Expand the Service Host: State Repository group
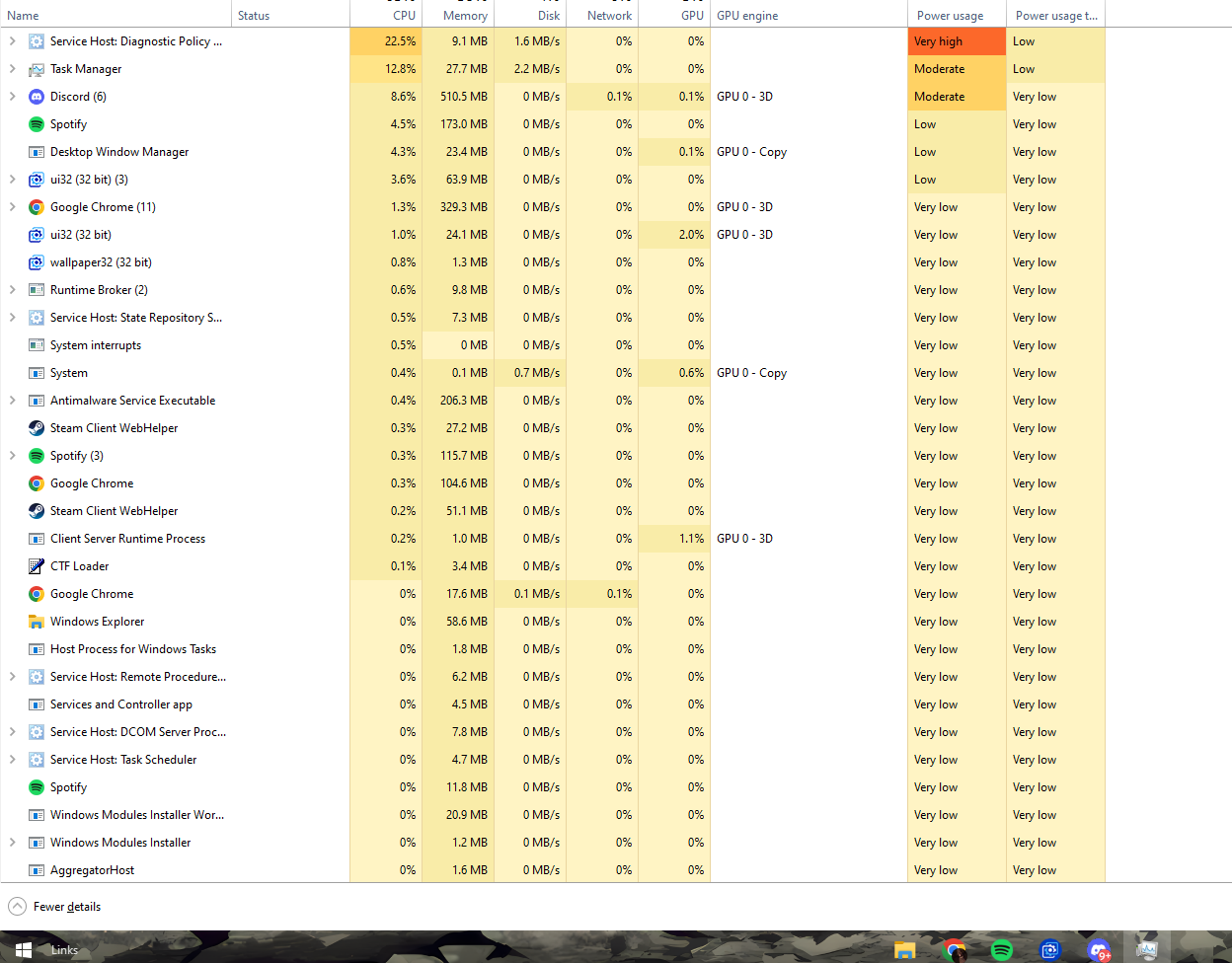 pyautogui.click(x=12, y=318)
